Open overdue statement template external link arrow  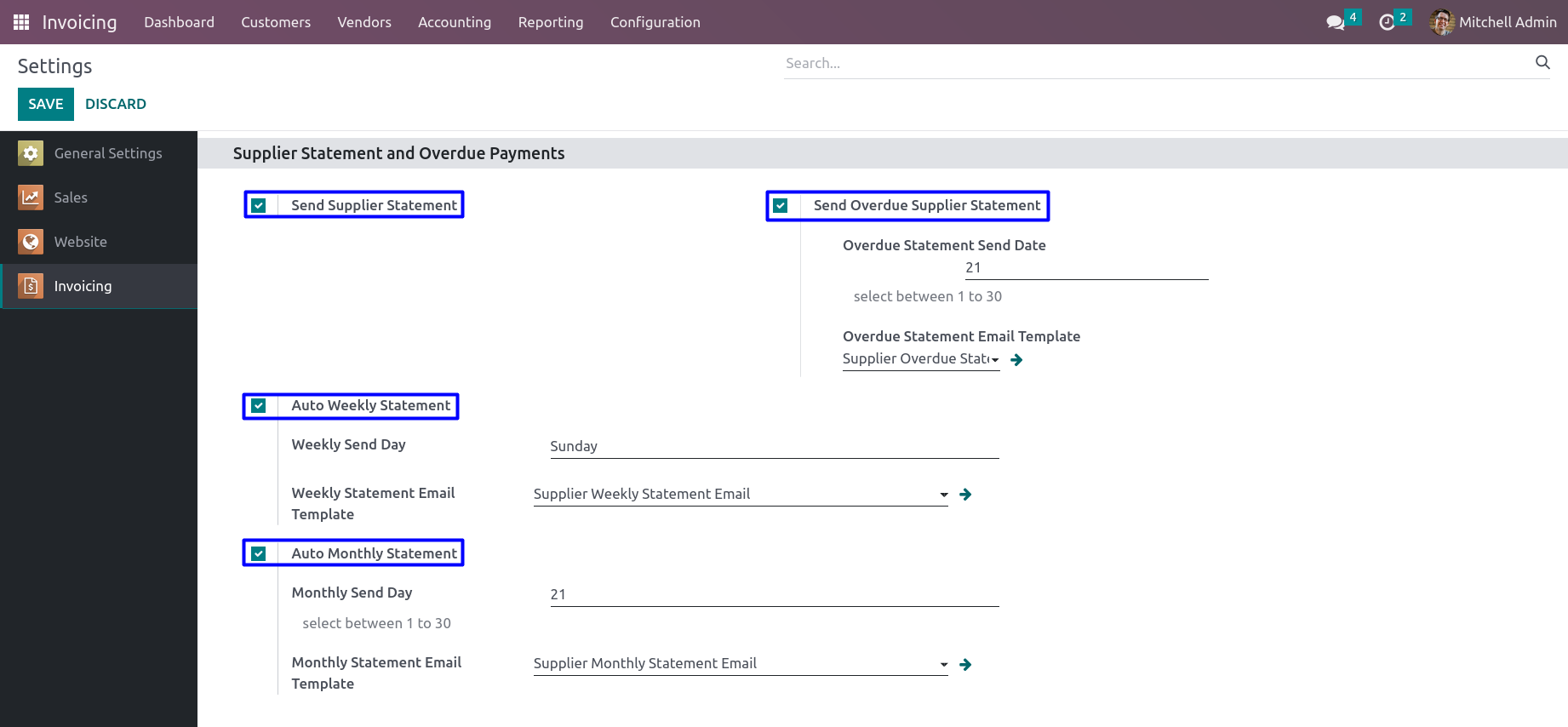click(1016, 360)
